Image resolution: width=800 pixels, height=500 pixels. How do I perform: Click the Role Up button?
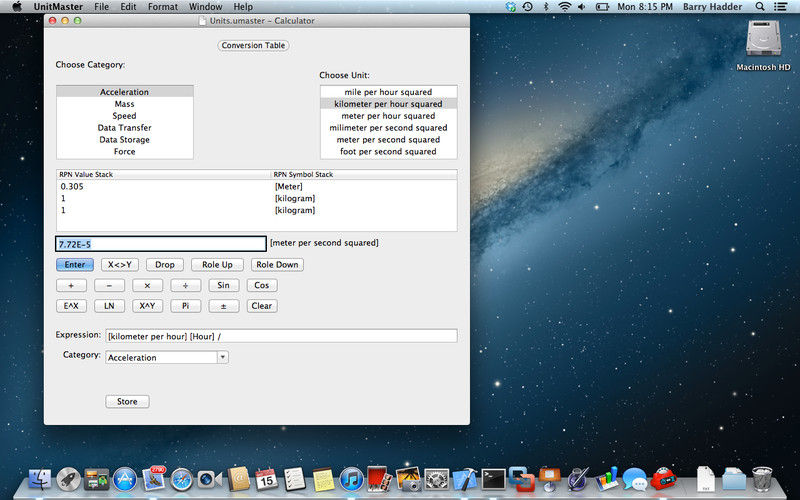click(217, 264)
